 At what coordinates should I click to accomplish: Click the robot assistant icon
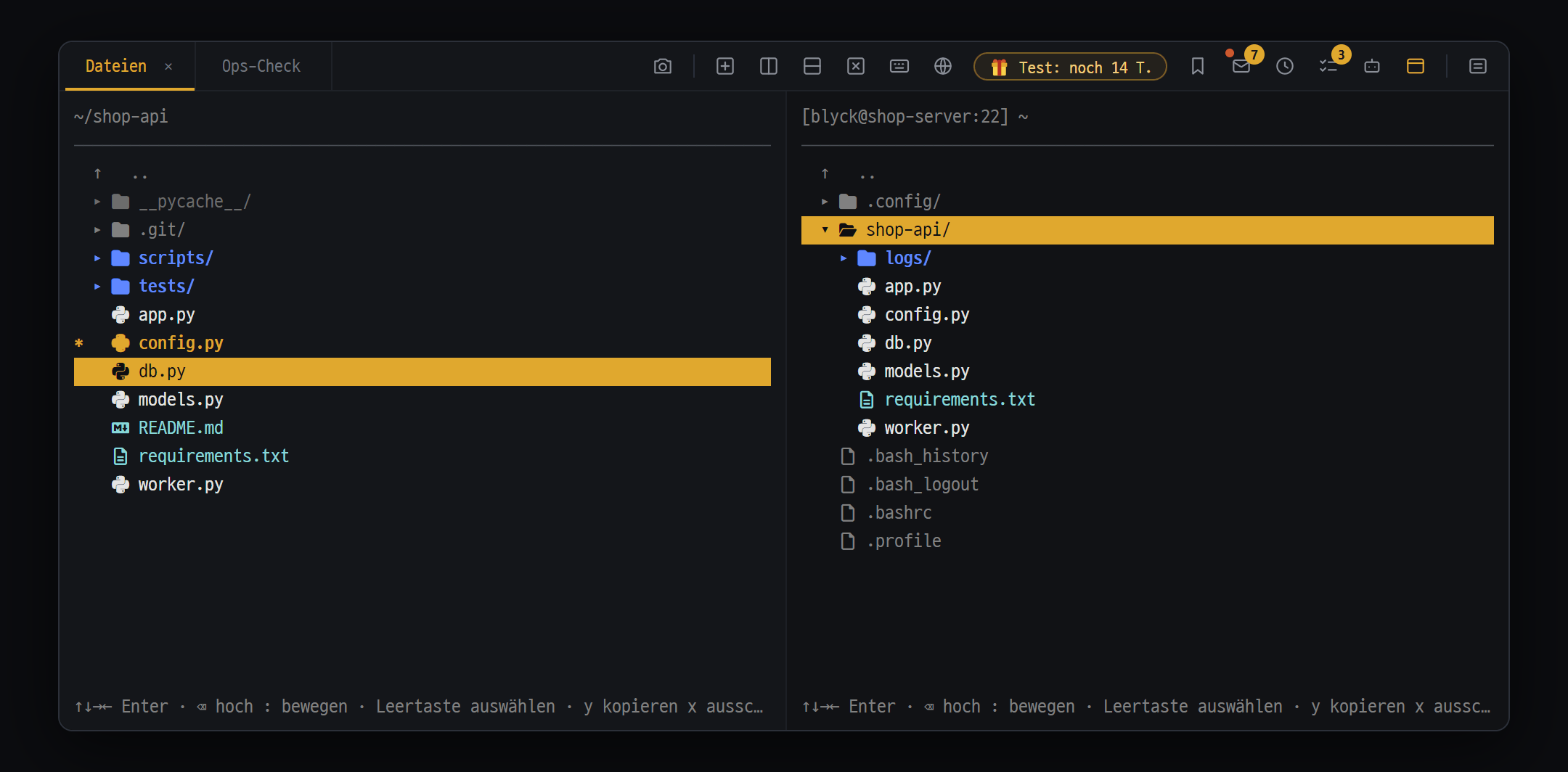1371,67
